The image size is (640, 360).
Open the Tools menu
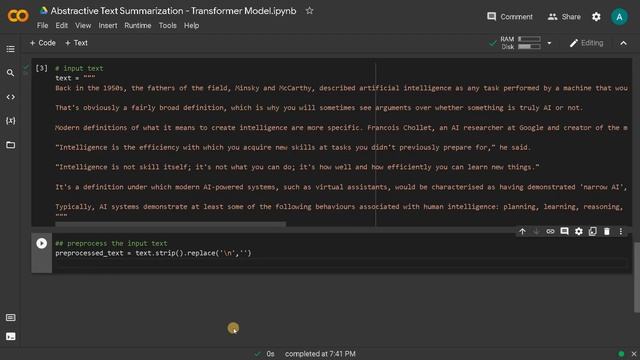(167, 25)
